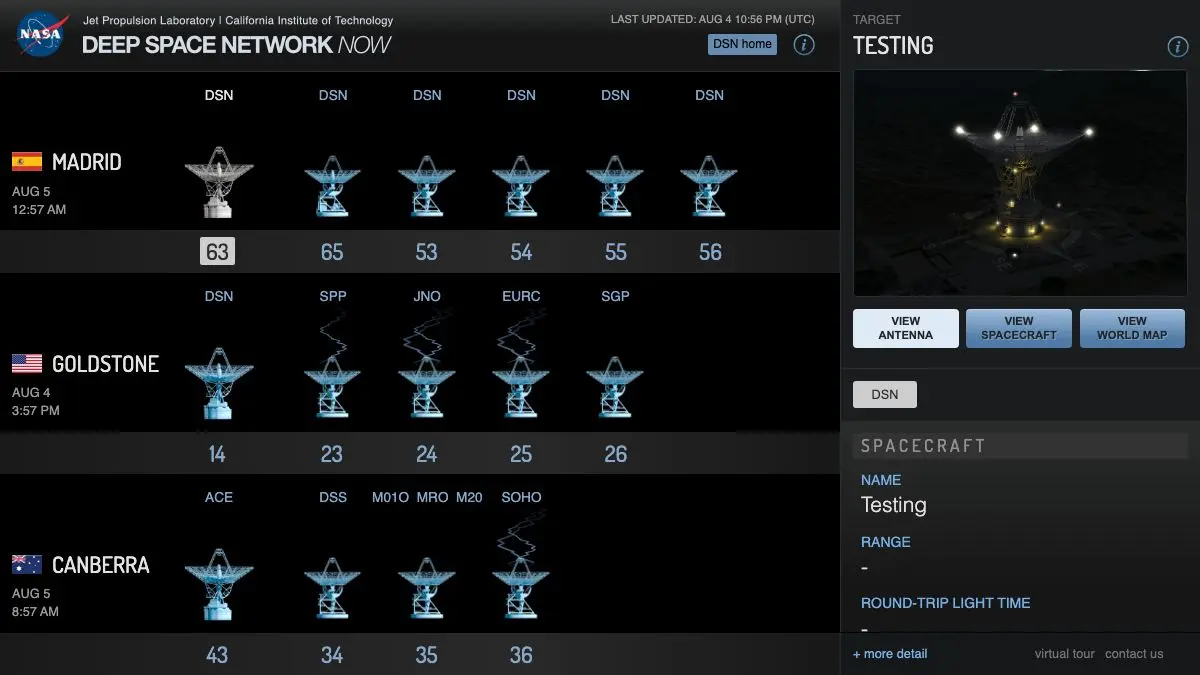
Task: Click the ACE spacecraft label
Action: point(219,497)
